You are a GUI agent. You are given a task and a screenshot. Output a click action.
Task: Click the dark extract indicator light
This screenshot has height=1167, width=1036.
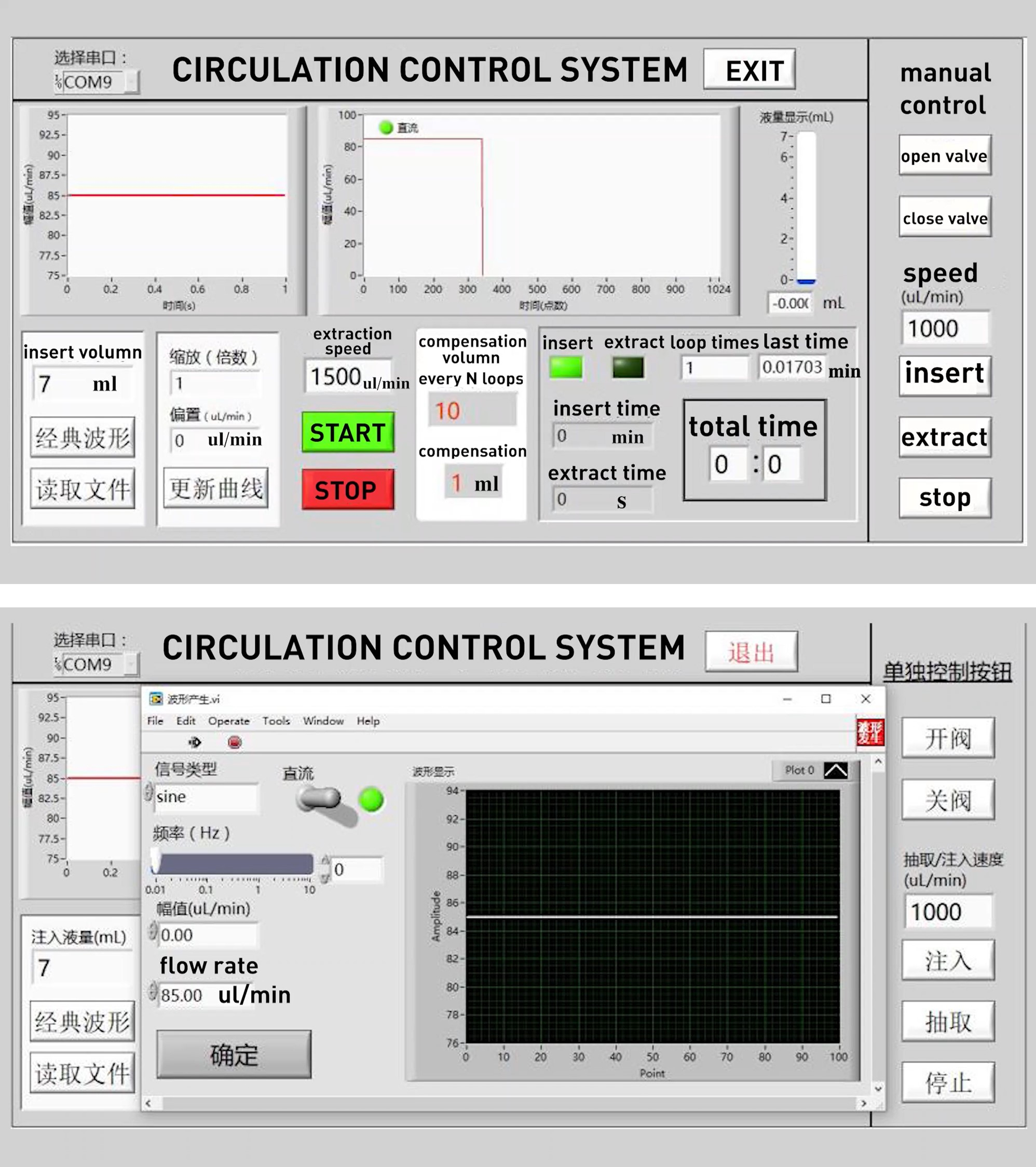click(628, 368)
